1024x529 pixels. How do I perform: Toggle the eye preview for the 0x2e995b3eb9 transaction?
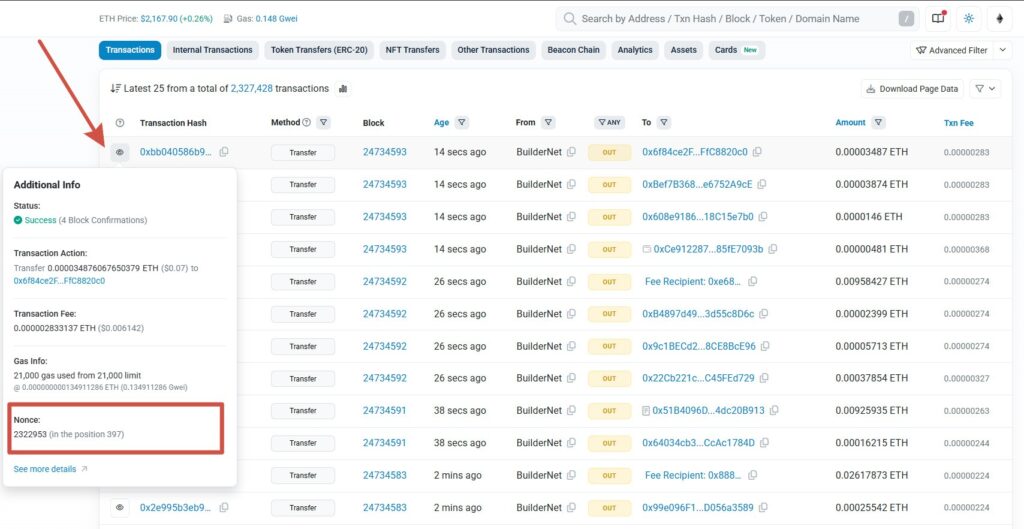[120, 508]
